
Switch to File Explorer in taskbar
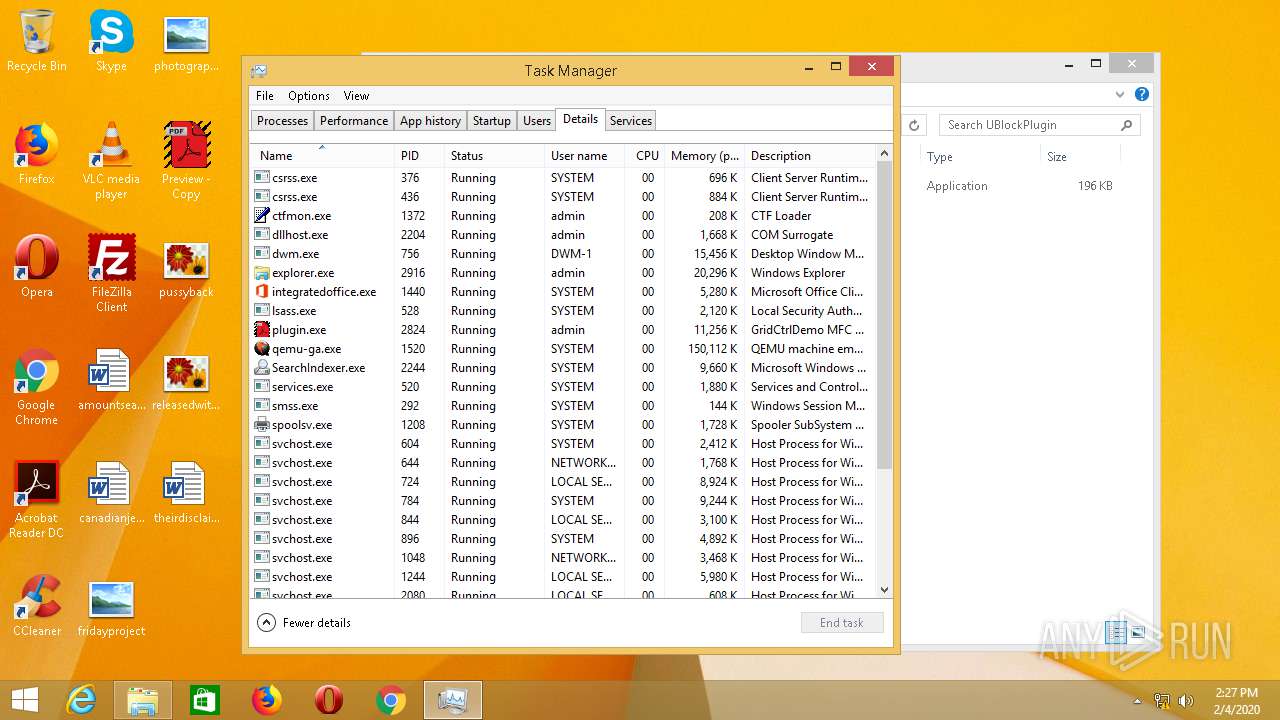click(143, 700)
